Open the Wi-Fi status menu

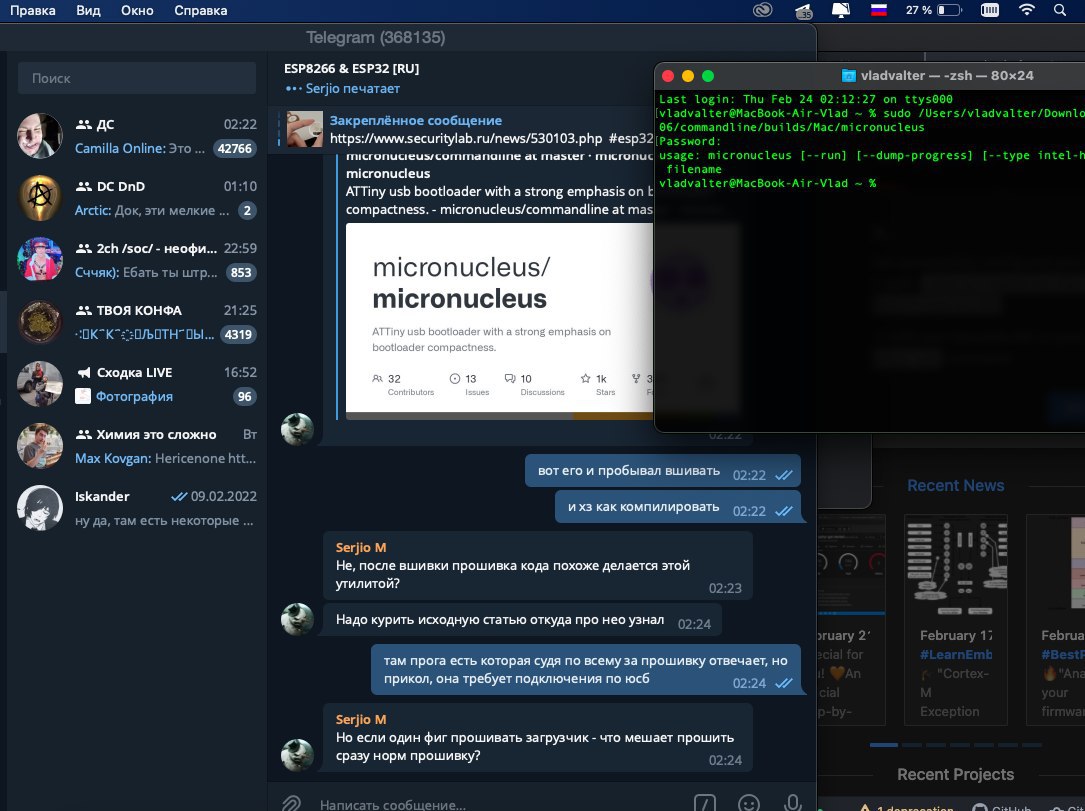(1027, 10)
